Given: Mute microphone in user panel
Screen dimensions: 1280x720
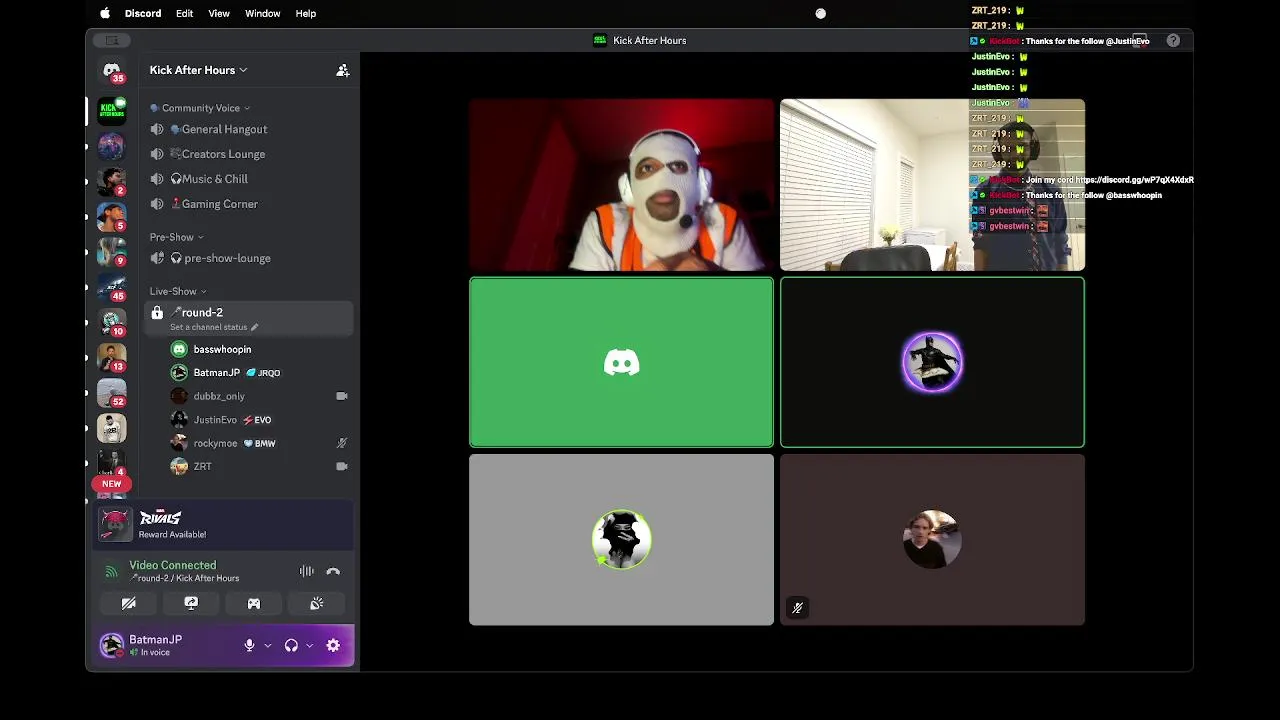Looking at the screenshot, I should (x=250, y=646).
